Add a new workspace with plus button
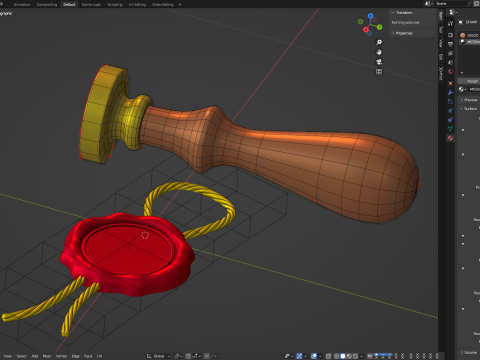The image size is (480, 360). pos(180,4)
